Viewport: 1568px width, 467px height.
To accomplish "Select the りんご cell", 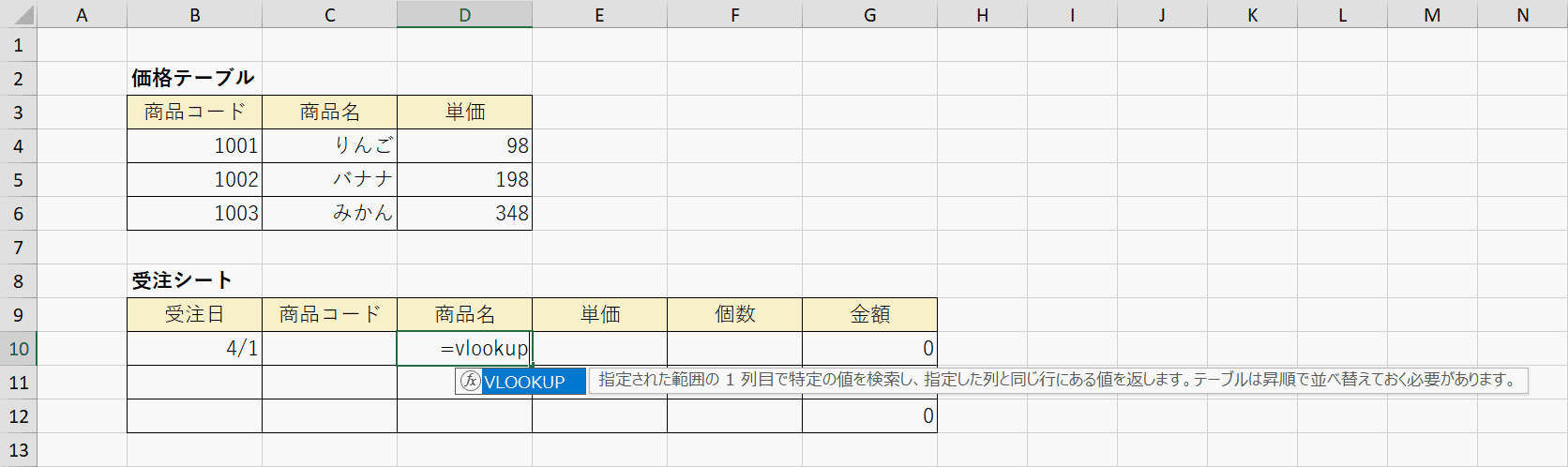I will click(329, 145).
